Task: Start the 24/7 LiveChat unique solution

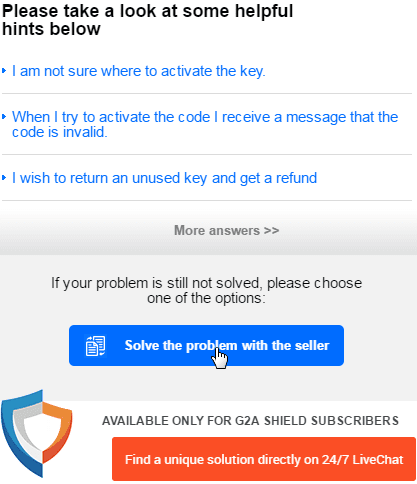Action: 264,459
